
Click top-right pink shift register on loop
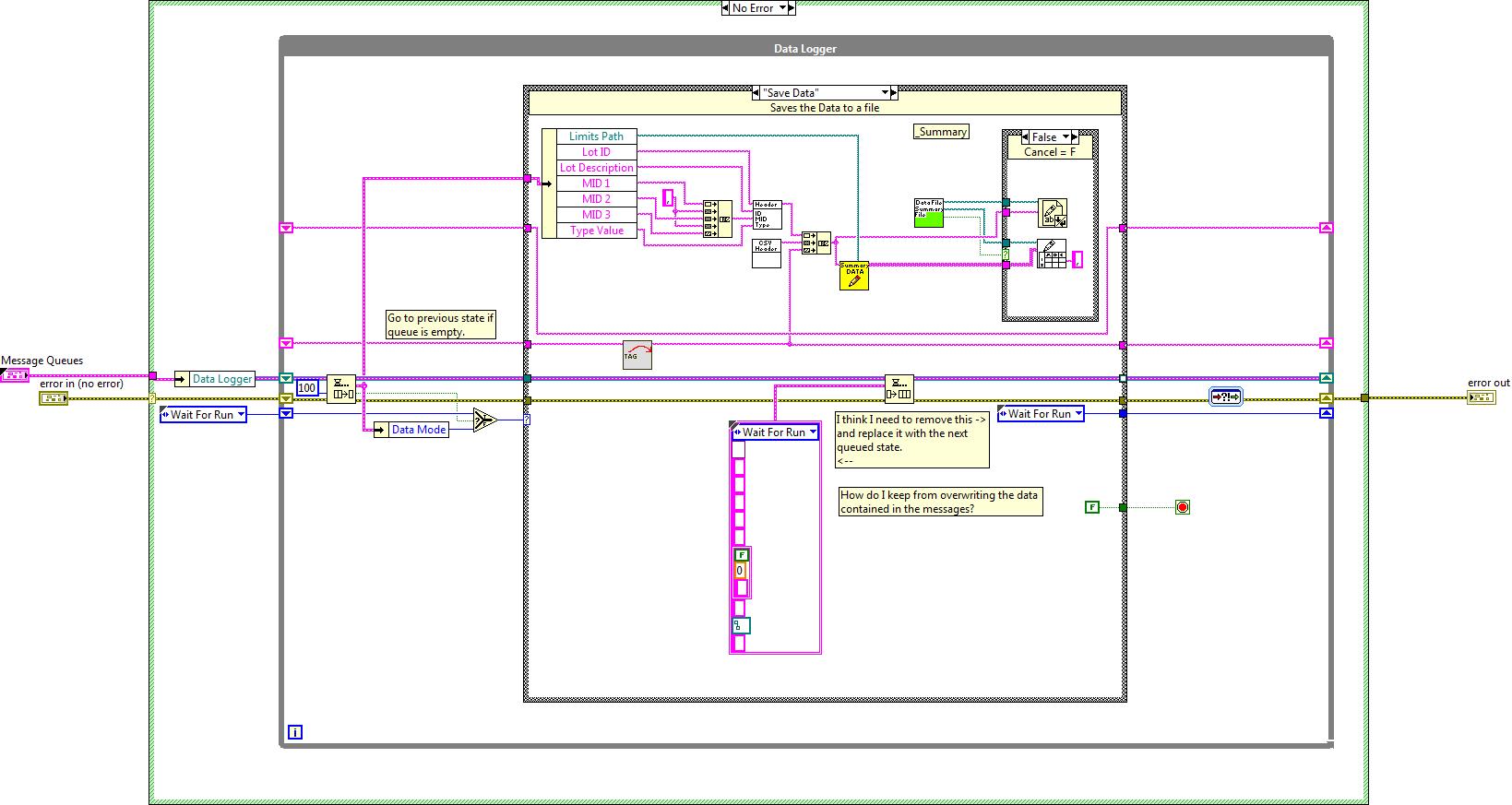pyautogui.click(x=1326, y=228)
